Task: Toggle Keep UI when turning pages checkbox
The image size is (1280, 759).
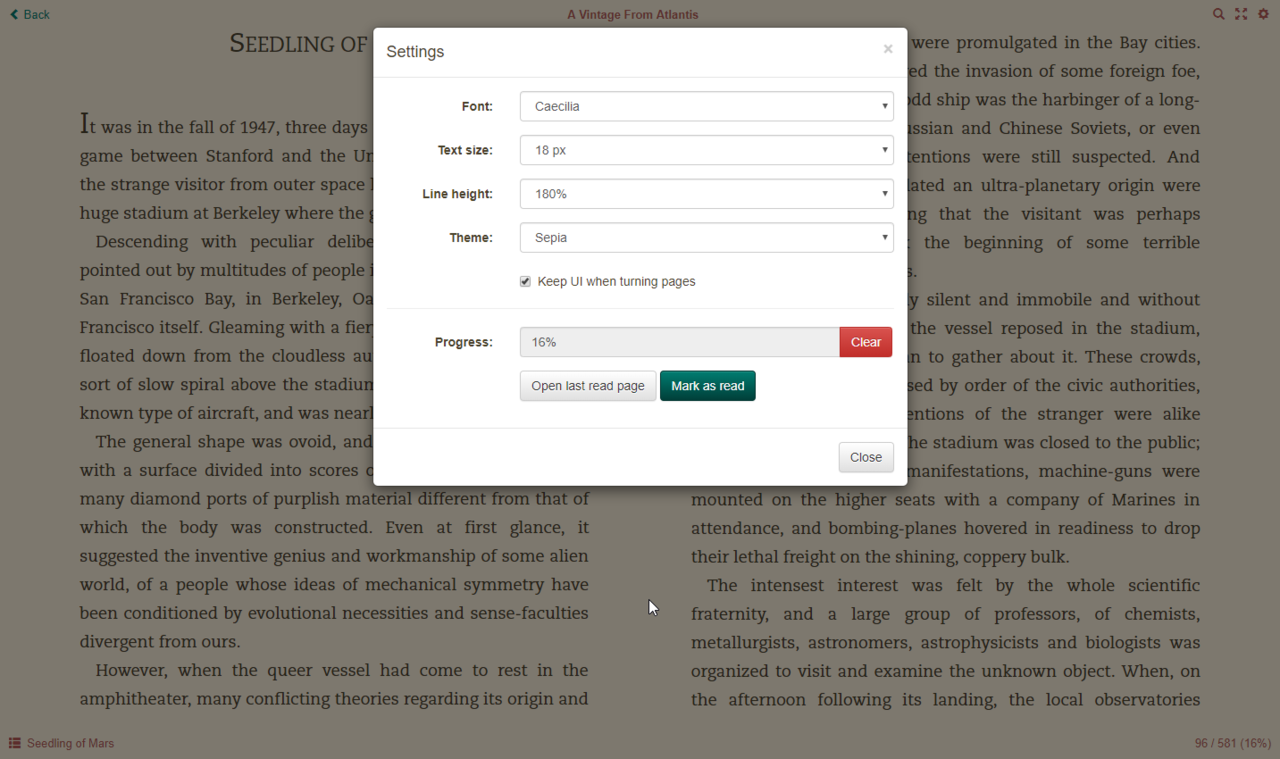Action: pyautogui.click(x=525, y=282)
